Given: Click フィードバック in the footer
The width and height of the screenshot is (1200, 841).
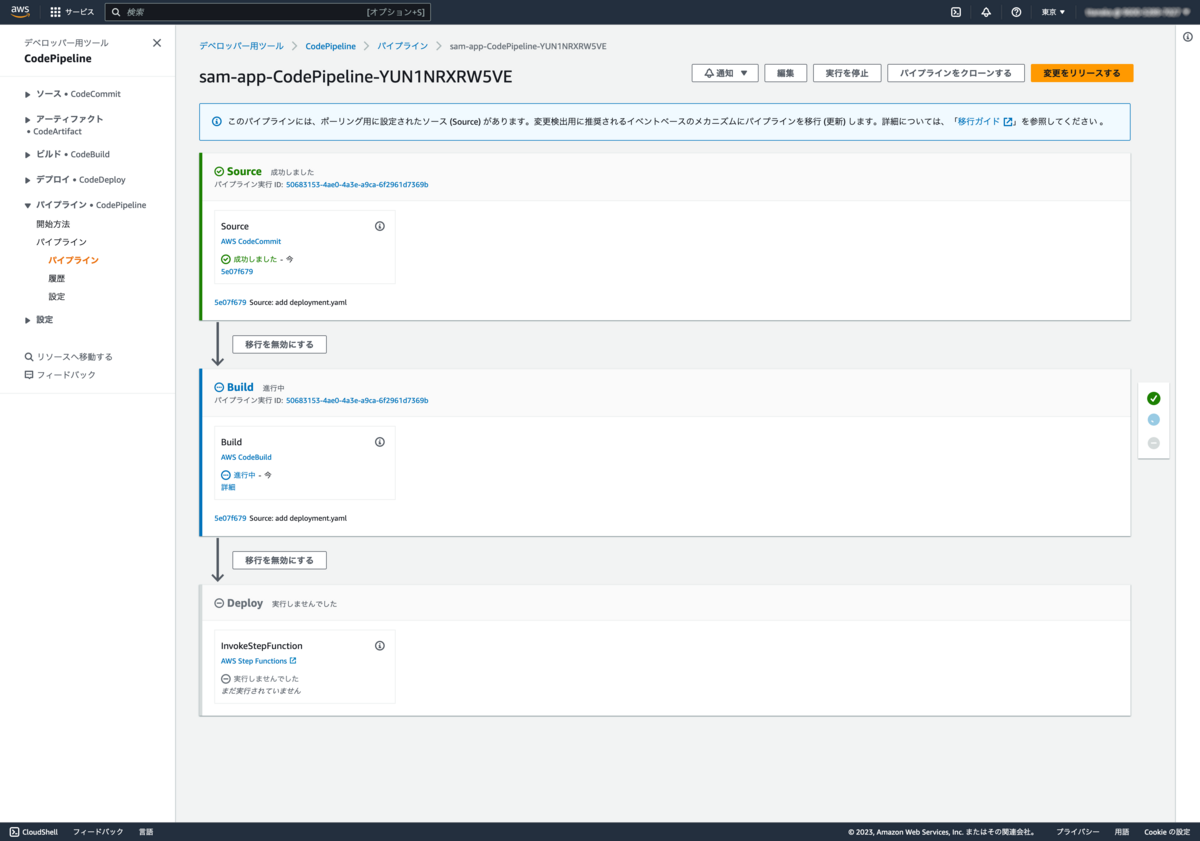Looking at the screenshot, I should pos(98,832).
